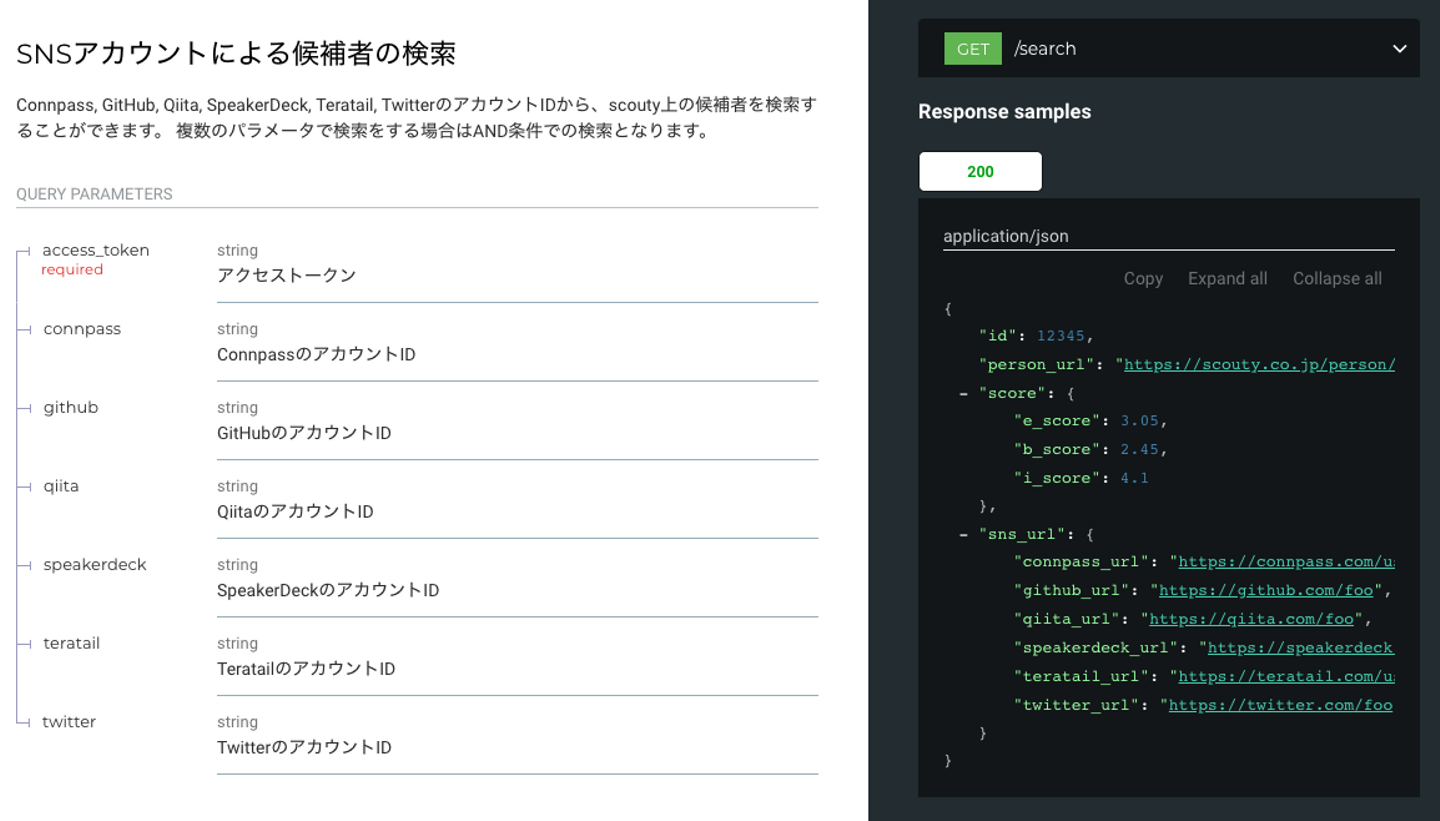Image resolution: width=1440 pixels, height=821 pixels.
Task: Open the scouty person_url link
Action: (1258, 365)
